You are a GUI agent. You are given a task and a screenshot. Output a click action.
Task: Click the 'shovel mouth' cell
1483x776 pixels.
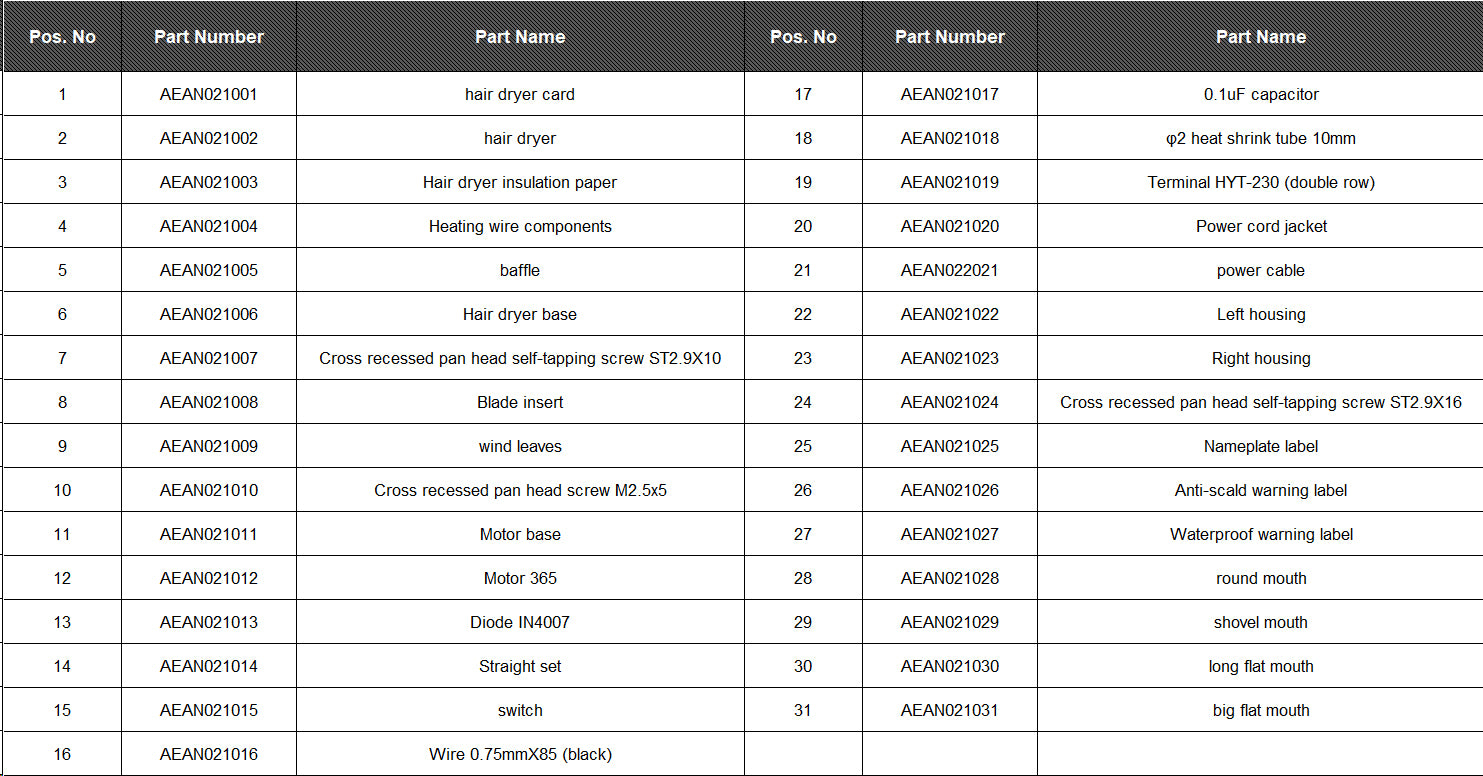[x=1260, y=622]
